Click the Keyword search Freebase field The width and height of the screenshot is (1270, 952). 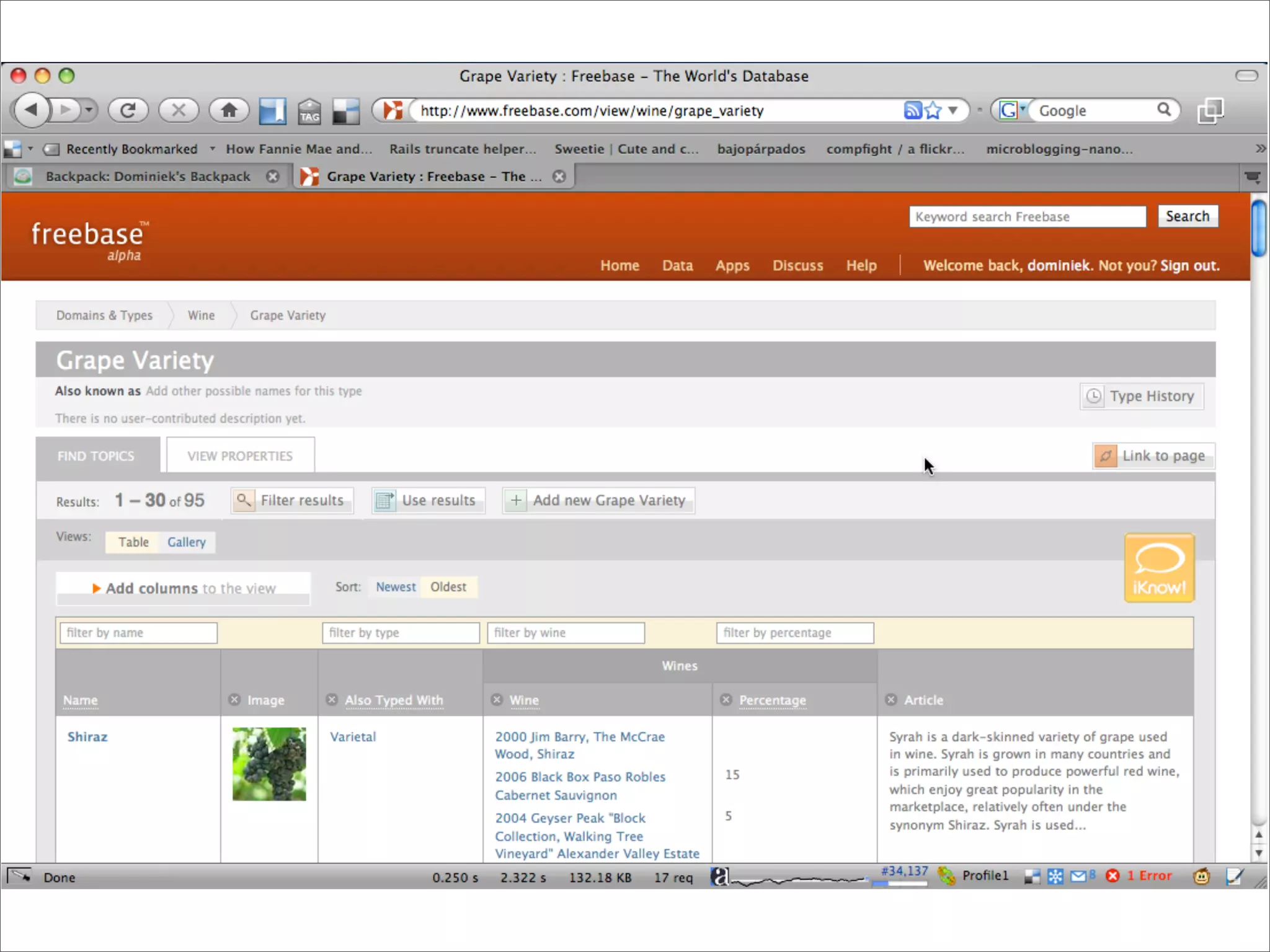point(1027,217)
